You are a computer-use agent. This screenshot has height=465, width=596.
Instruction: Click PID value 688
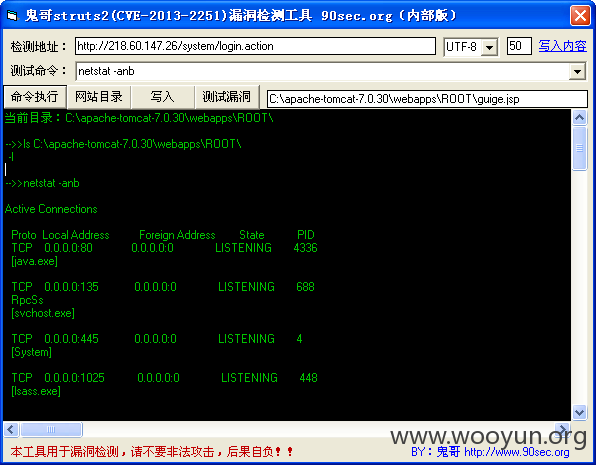click(305, 287)
